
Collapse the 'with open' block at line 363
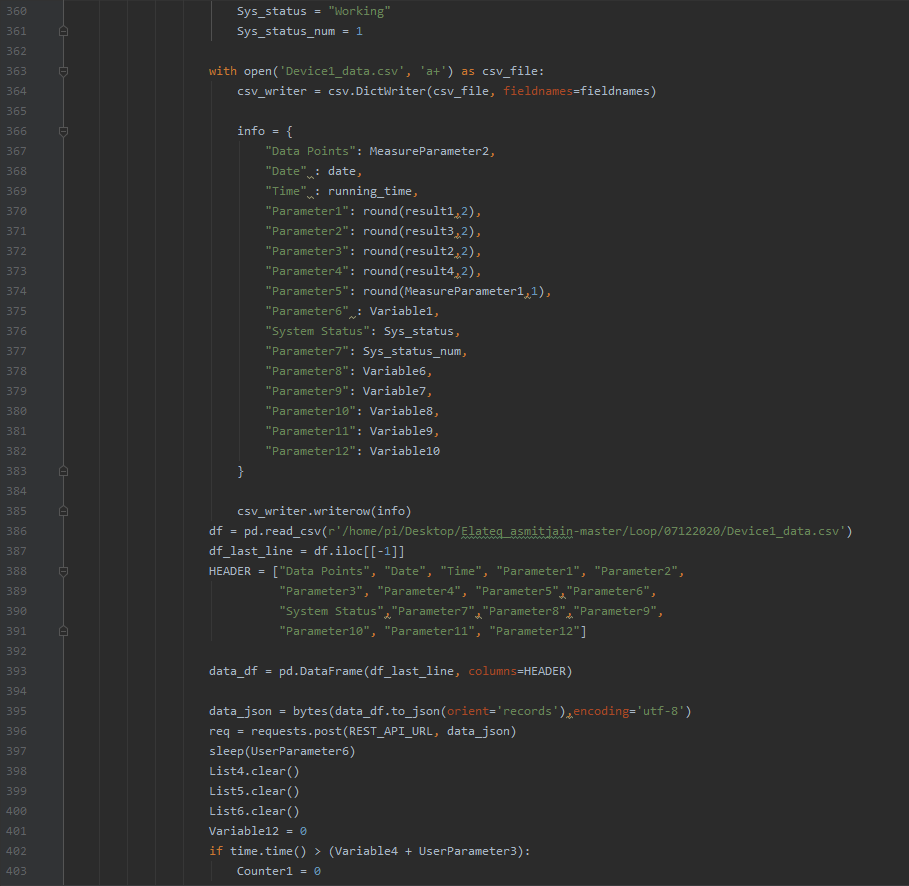[64, 71]
